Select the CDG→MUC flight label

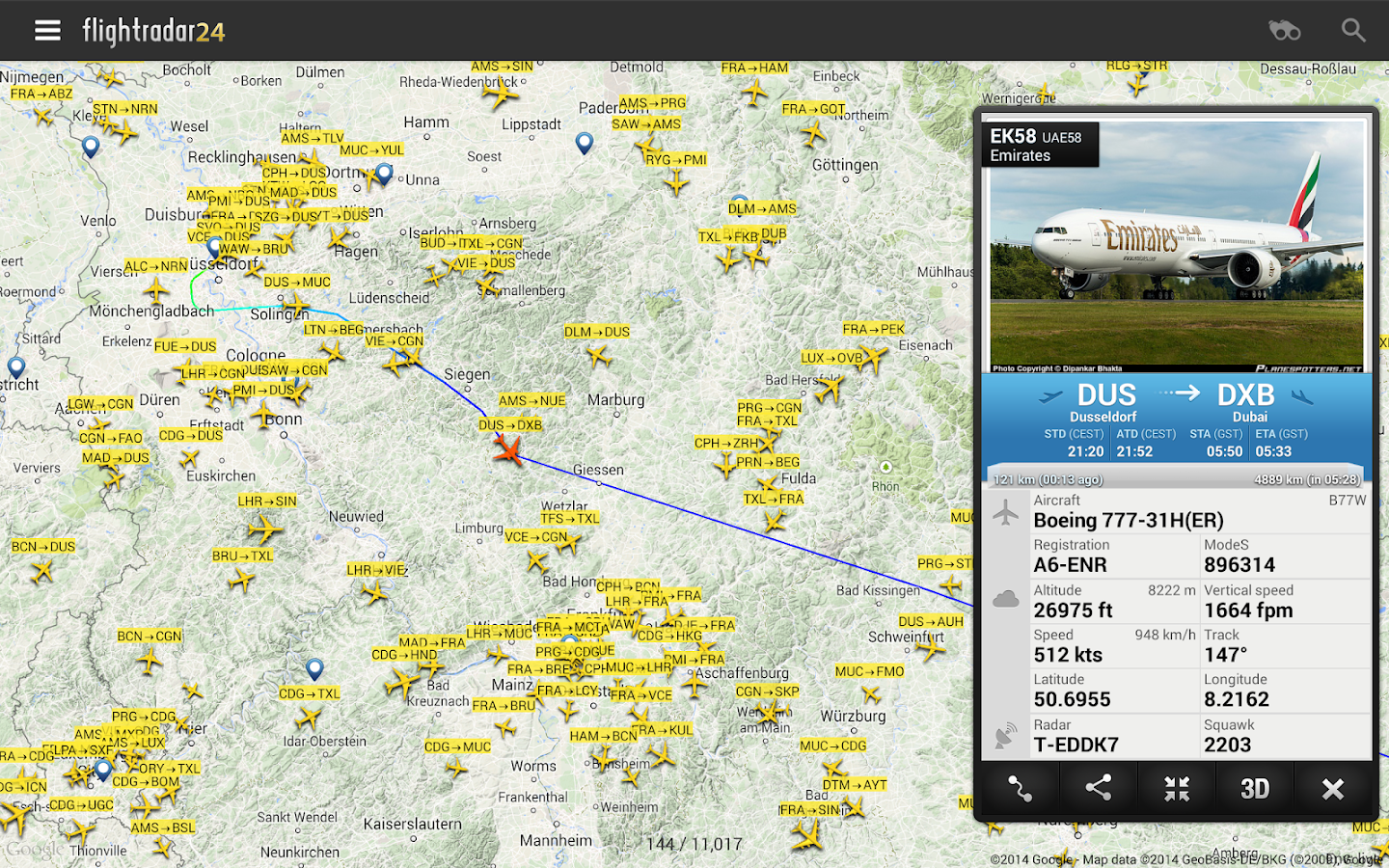click(458, 746)
